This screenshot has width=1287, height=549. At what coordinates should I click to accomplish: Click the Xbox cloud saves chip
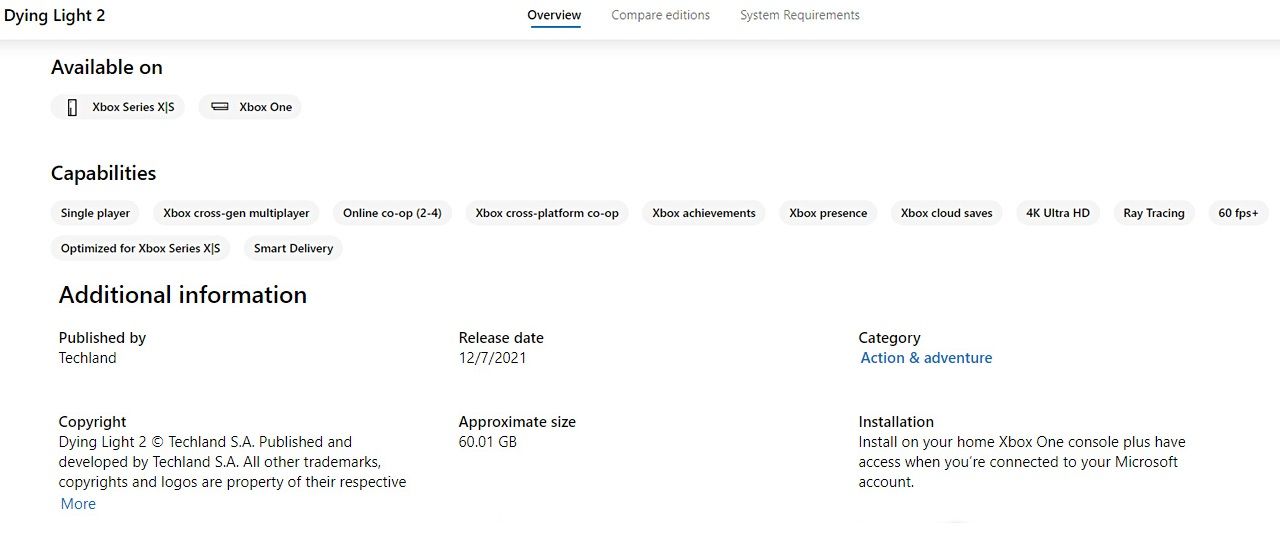pyautogui.click(x=946, y=213)
